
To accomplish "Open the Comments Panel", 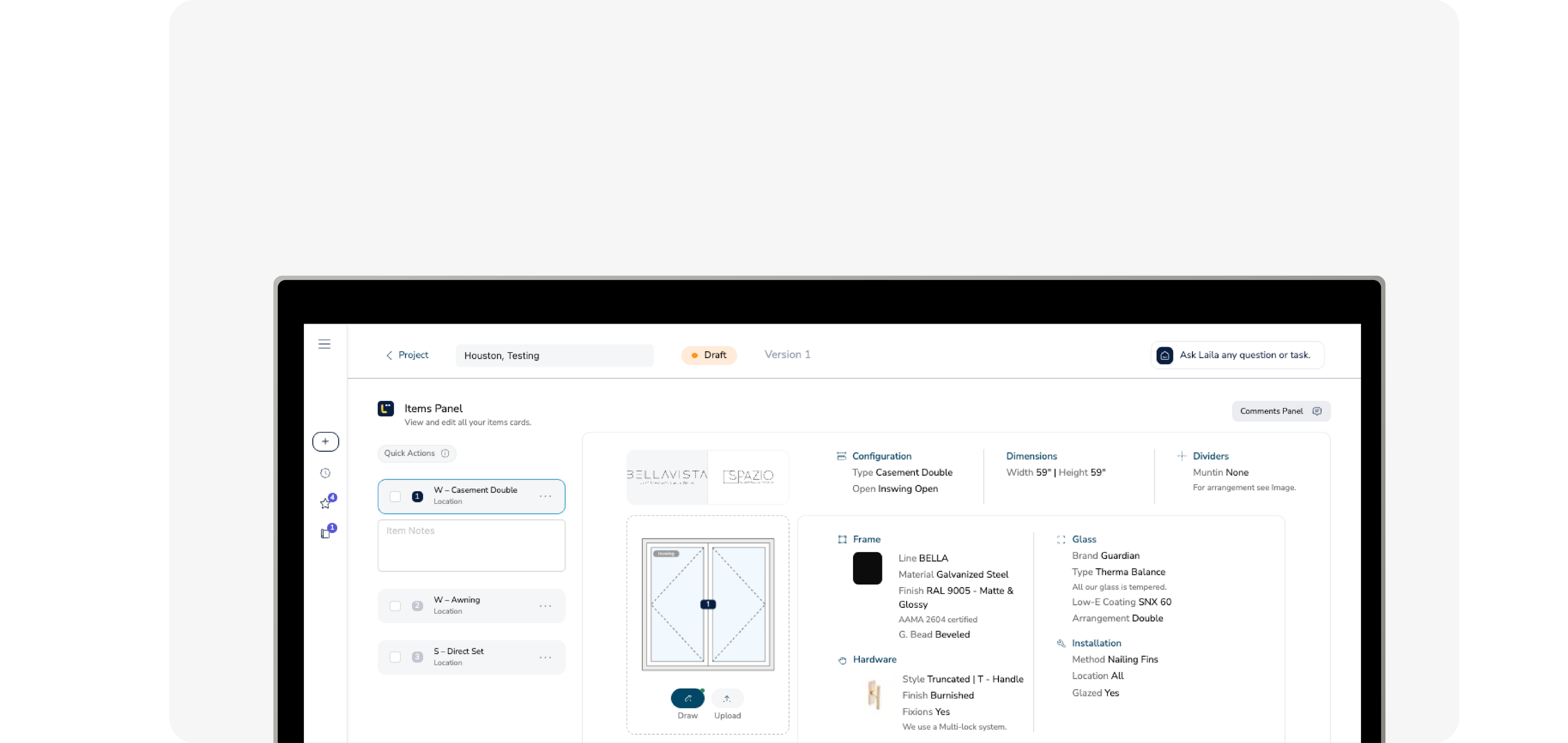I will (x=1281, y=412).
